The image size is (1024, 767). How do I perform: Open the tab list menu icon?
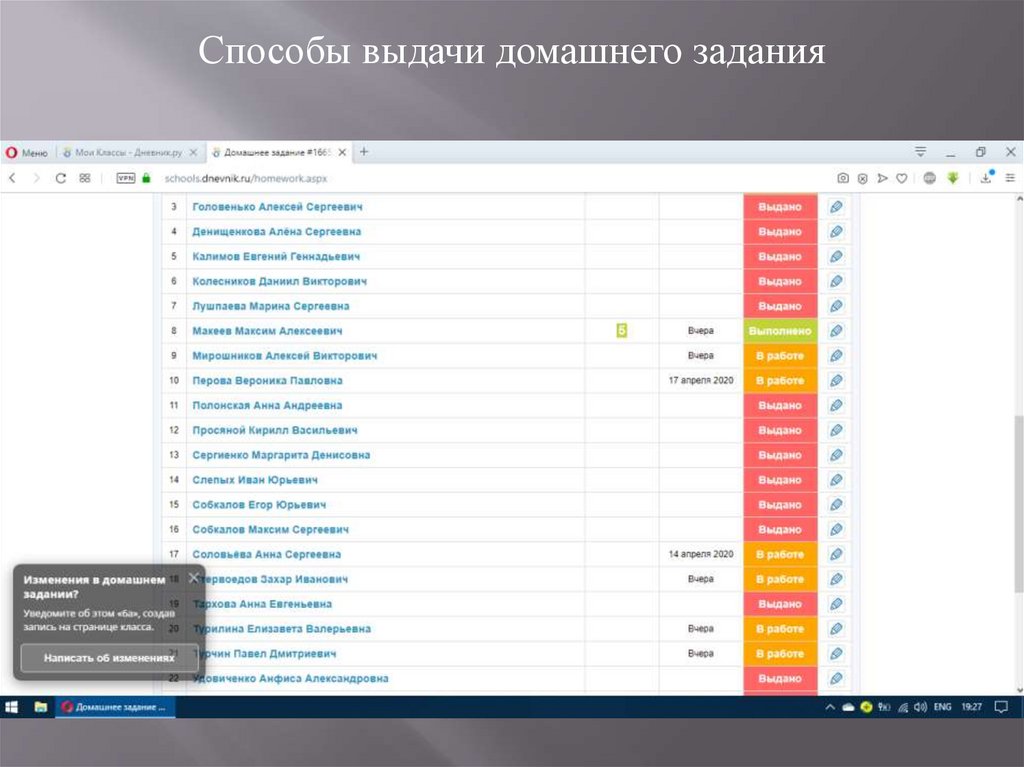[920, 152]
